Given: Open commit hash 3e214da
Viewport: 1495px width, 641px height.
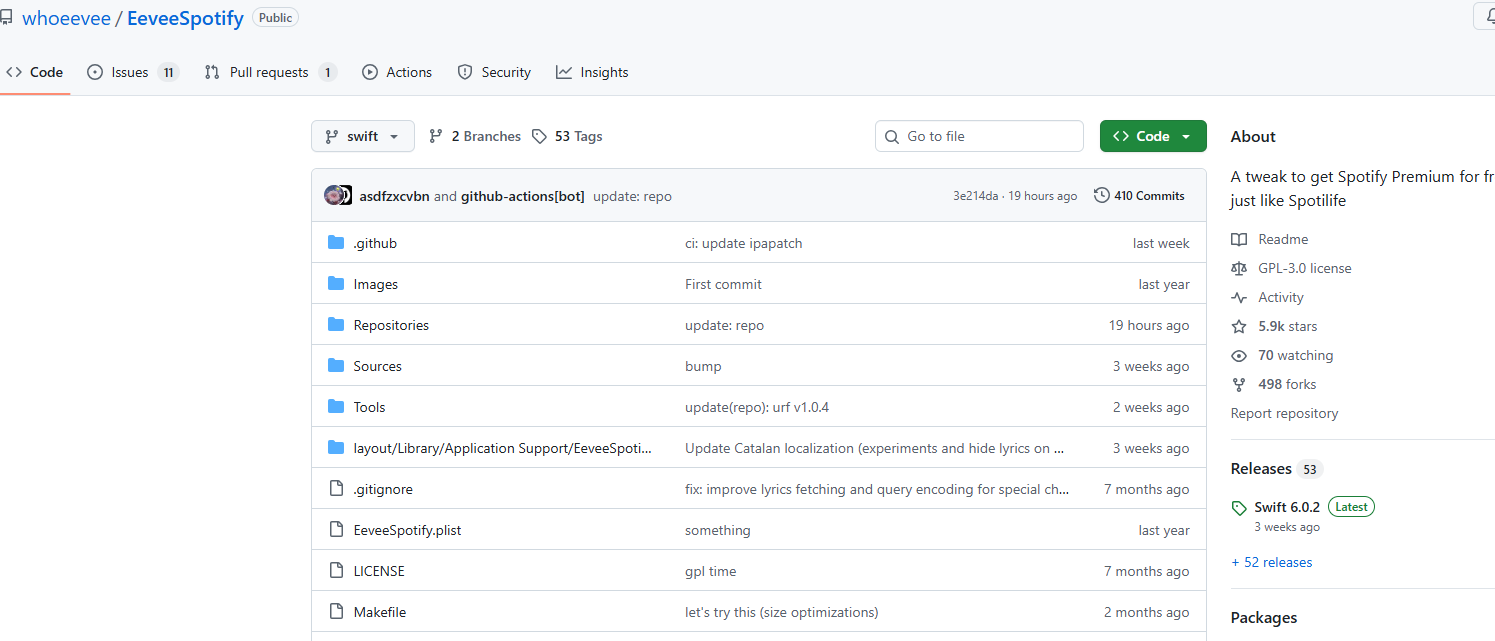Looking at the screenshot, I should [976, 196].
